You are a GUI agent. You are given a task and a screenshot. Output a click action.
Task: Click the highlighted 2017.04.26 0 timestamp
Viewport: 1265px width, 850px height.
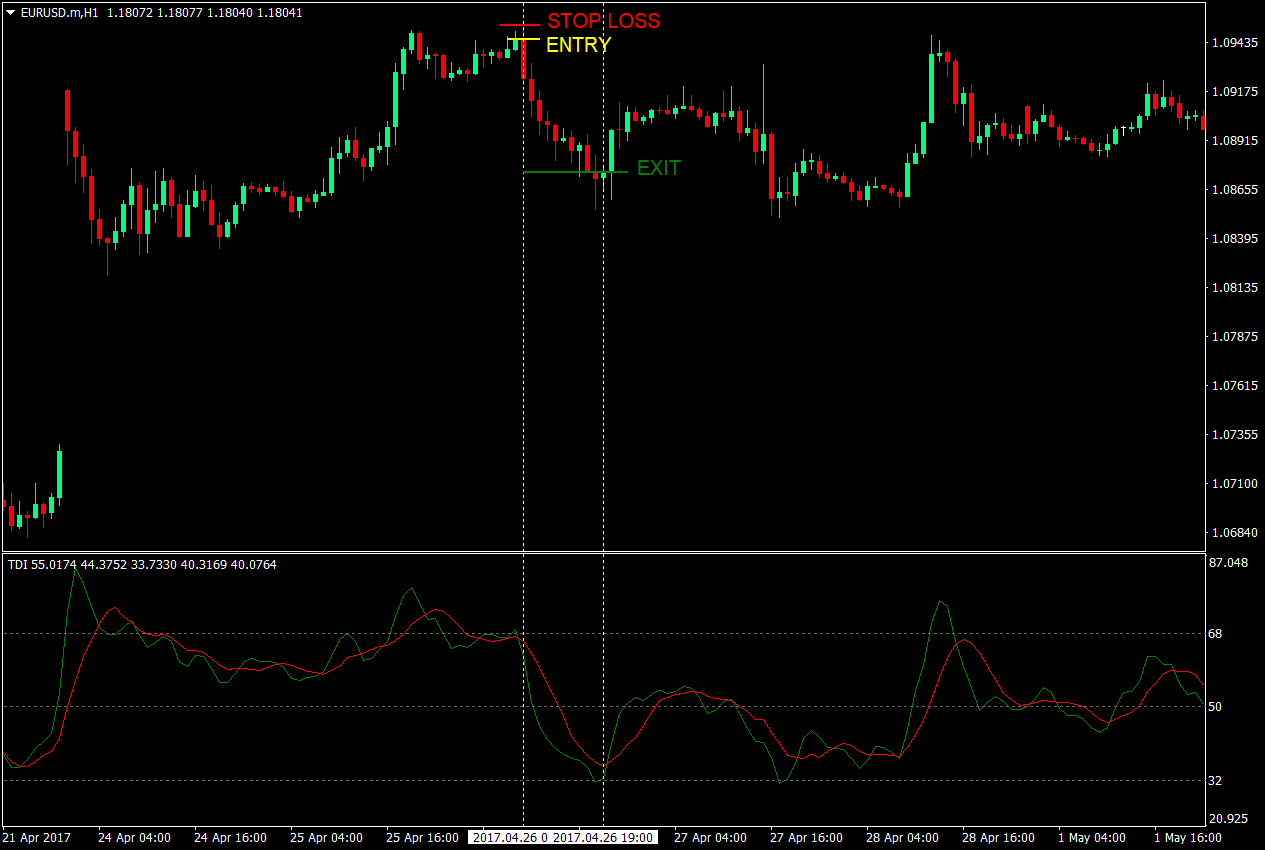pos(510,838)
